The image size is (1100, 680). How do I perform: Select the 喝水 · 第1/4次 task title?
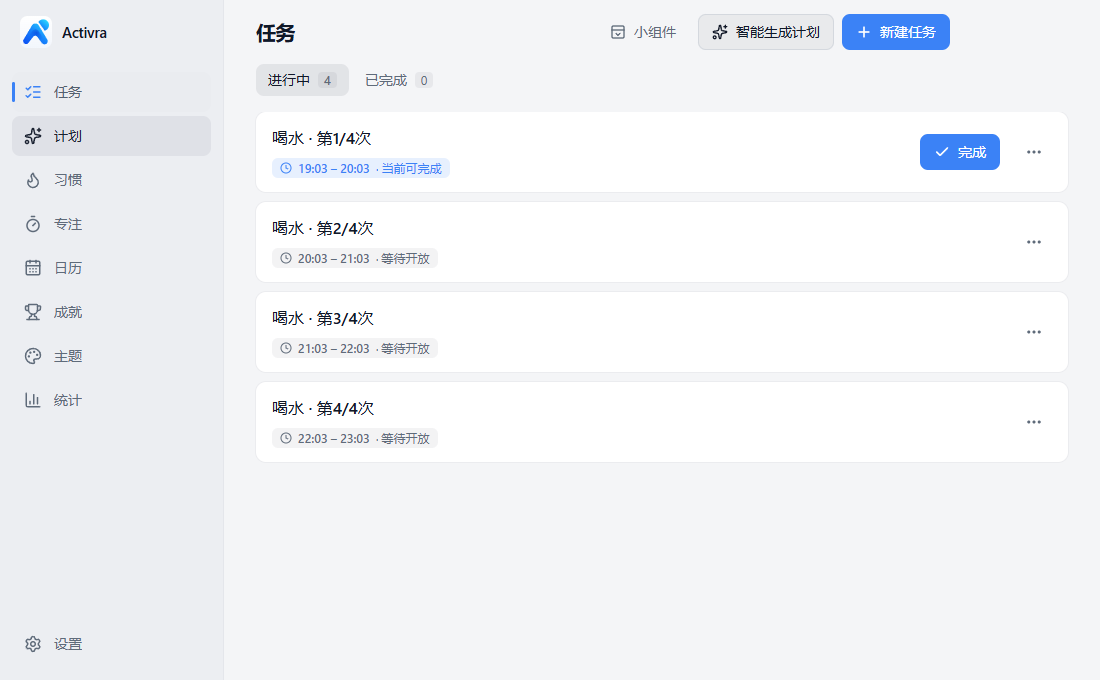[x=322, y=138]
